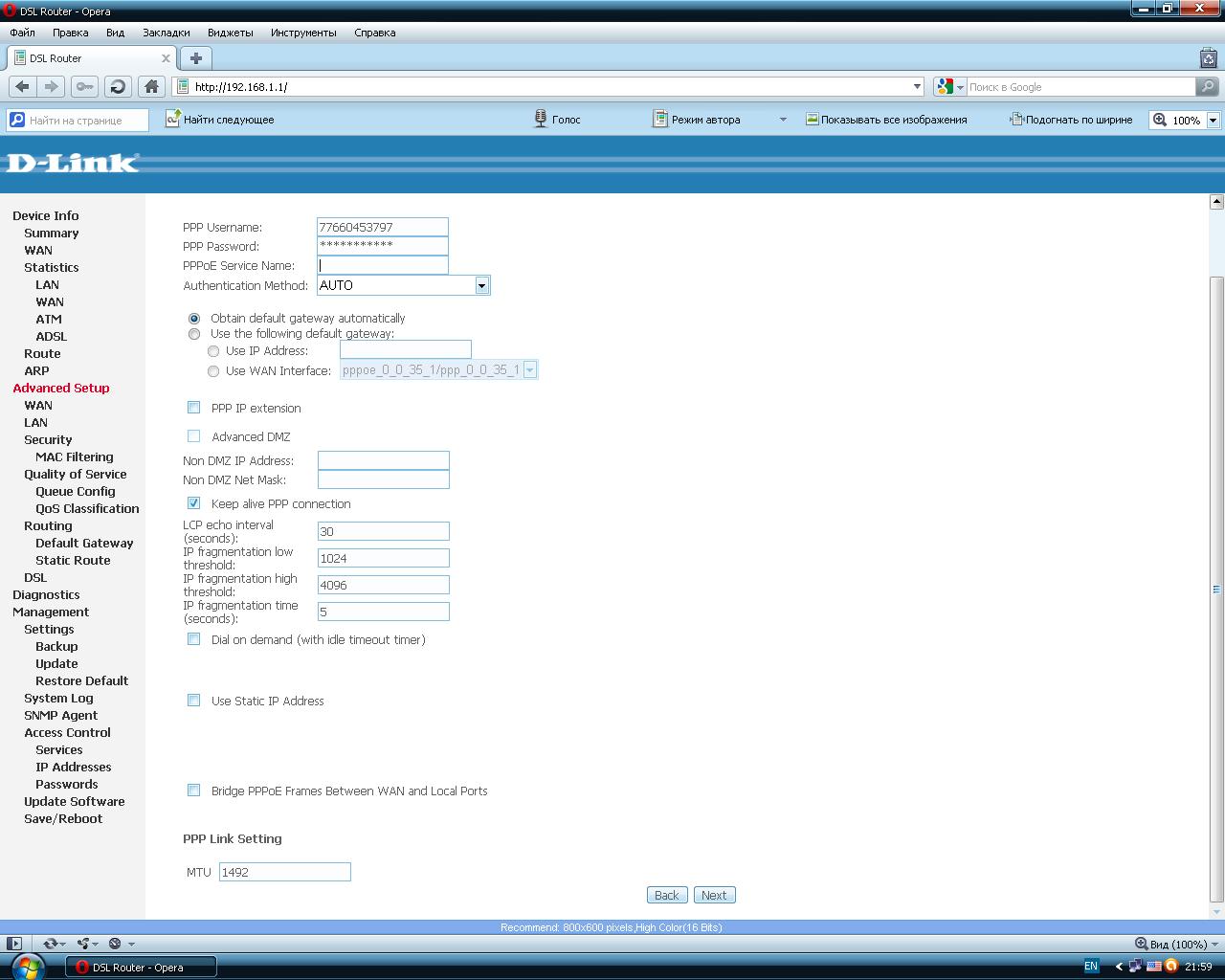The image size is (1225, 980).
Task: Click the Reload page icon
Action: [x=118, y=86]
